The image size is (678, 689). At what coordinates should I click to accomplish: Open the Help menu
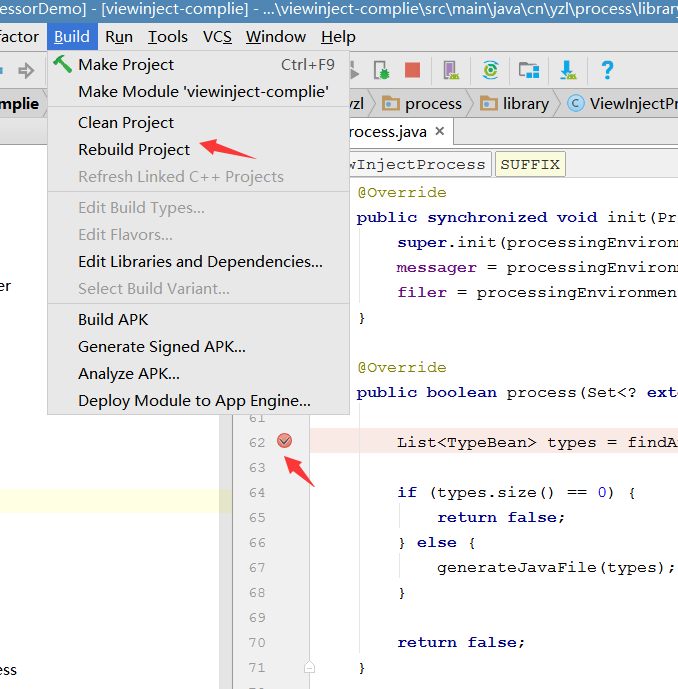coord(338,36)
